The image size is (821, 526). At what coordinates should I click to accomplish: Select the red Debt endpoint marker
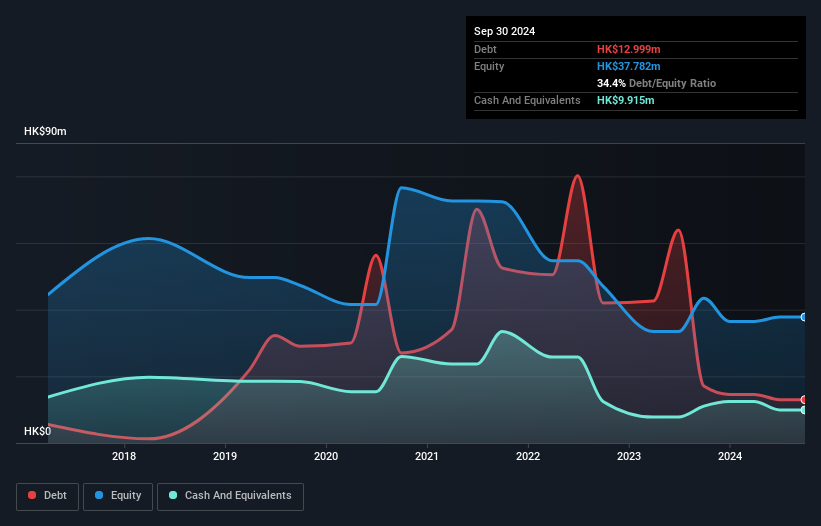[804, 400]
